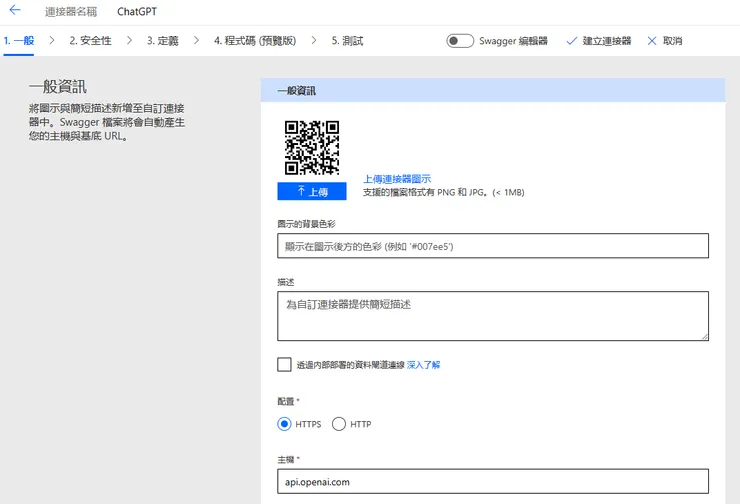Click the chevron after 2. 安全性
Viewport: 740px width, 504px height.
click(x=129, y=41)
